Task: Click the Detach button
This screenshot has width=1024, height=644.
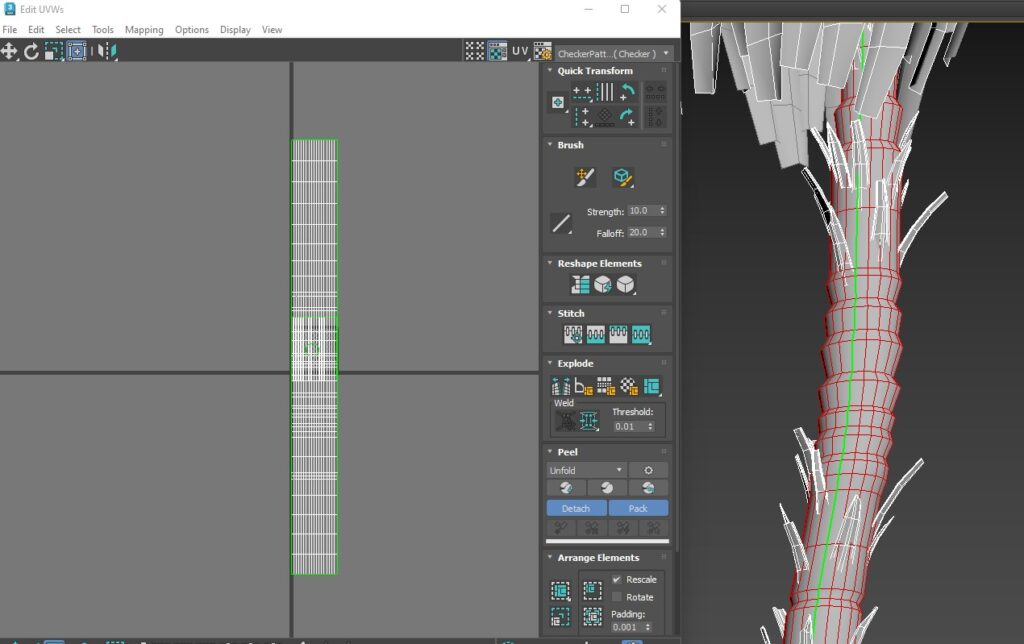Action: pyautogui.click(x=576, y=508)
